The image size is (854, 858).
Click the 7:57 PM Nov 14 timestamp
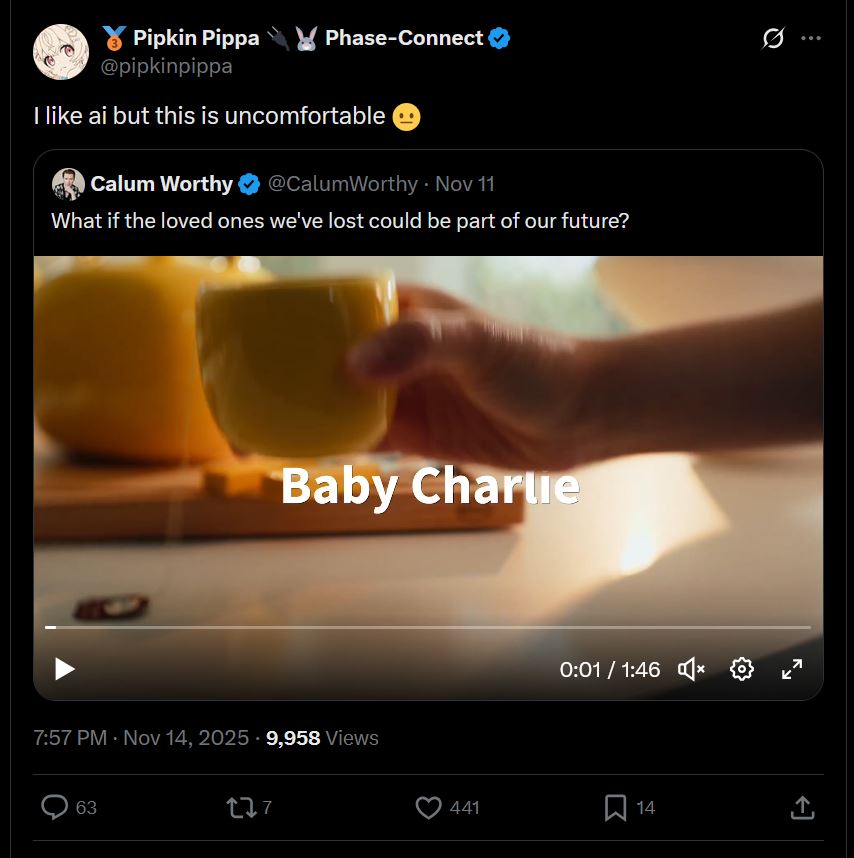[141, 738]
